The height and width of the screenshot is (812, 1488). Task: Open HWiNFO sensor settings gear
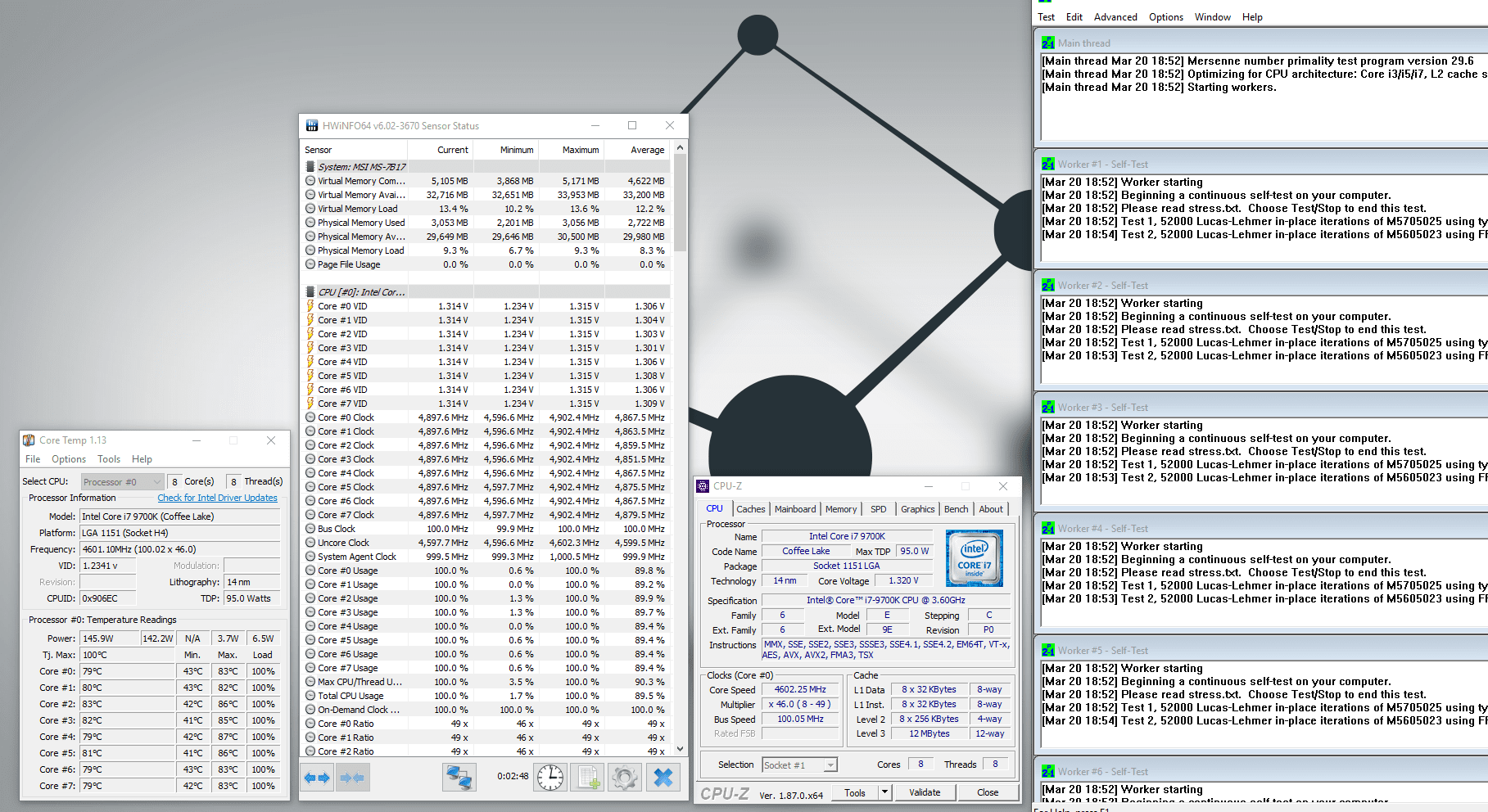625,777
